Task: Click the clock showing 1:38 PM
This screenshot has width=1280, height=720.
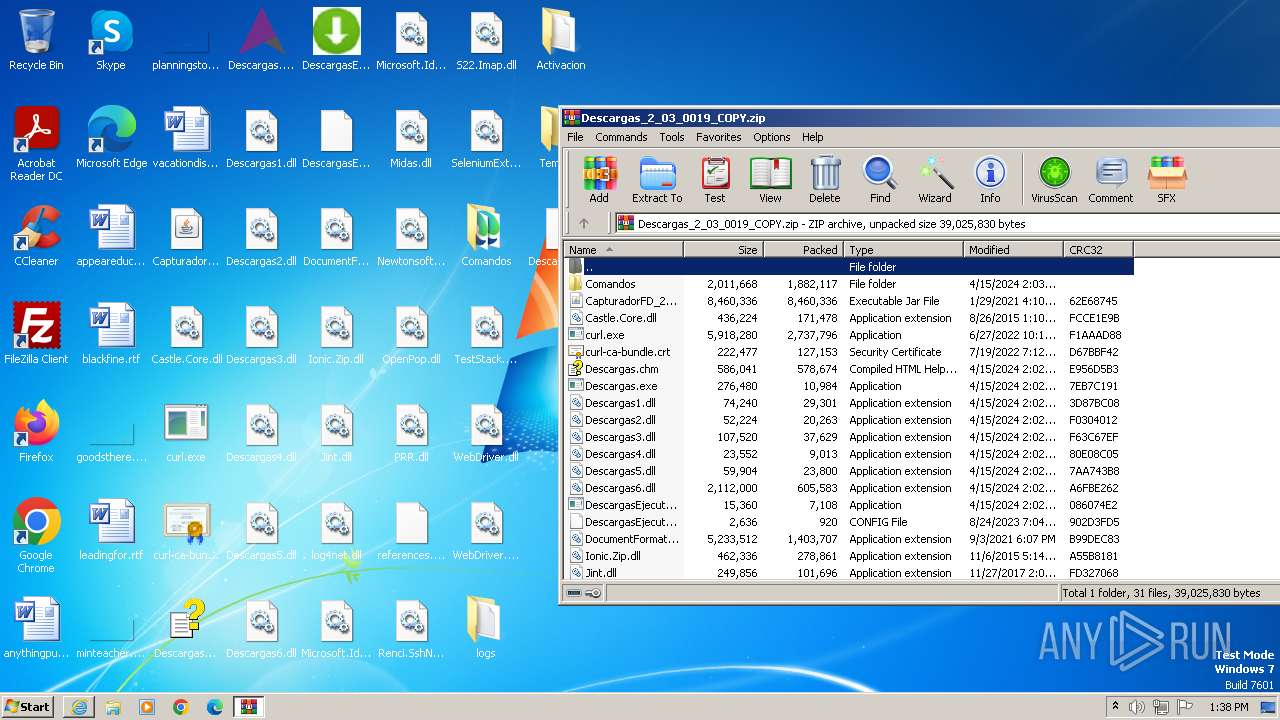Action: (1228, 707)
